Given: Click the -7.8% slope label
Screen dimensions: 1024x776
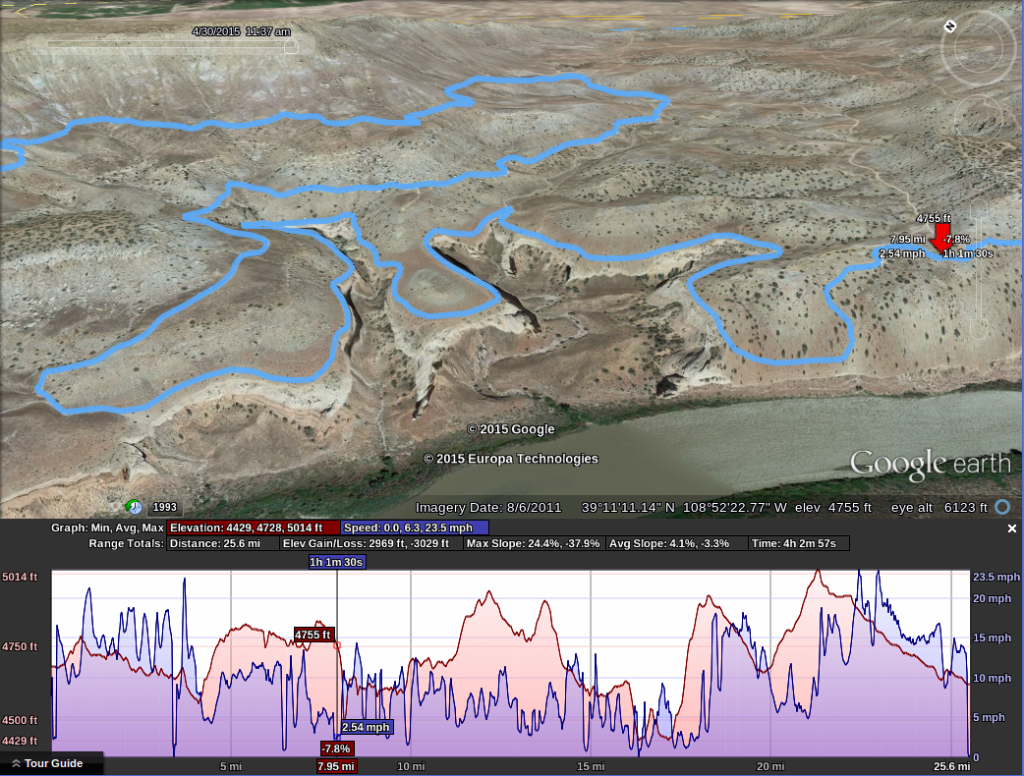Looking at the screenshot, I should click(x=337, y=749).
